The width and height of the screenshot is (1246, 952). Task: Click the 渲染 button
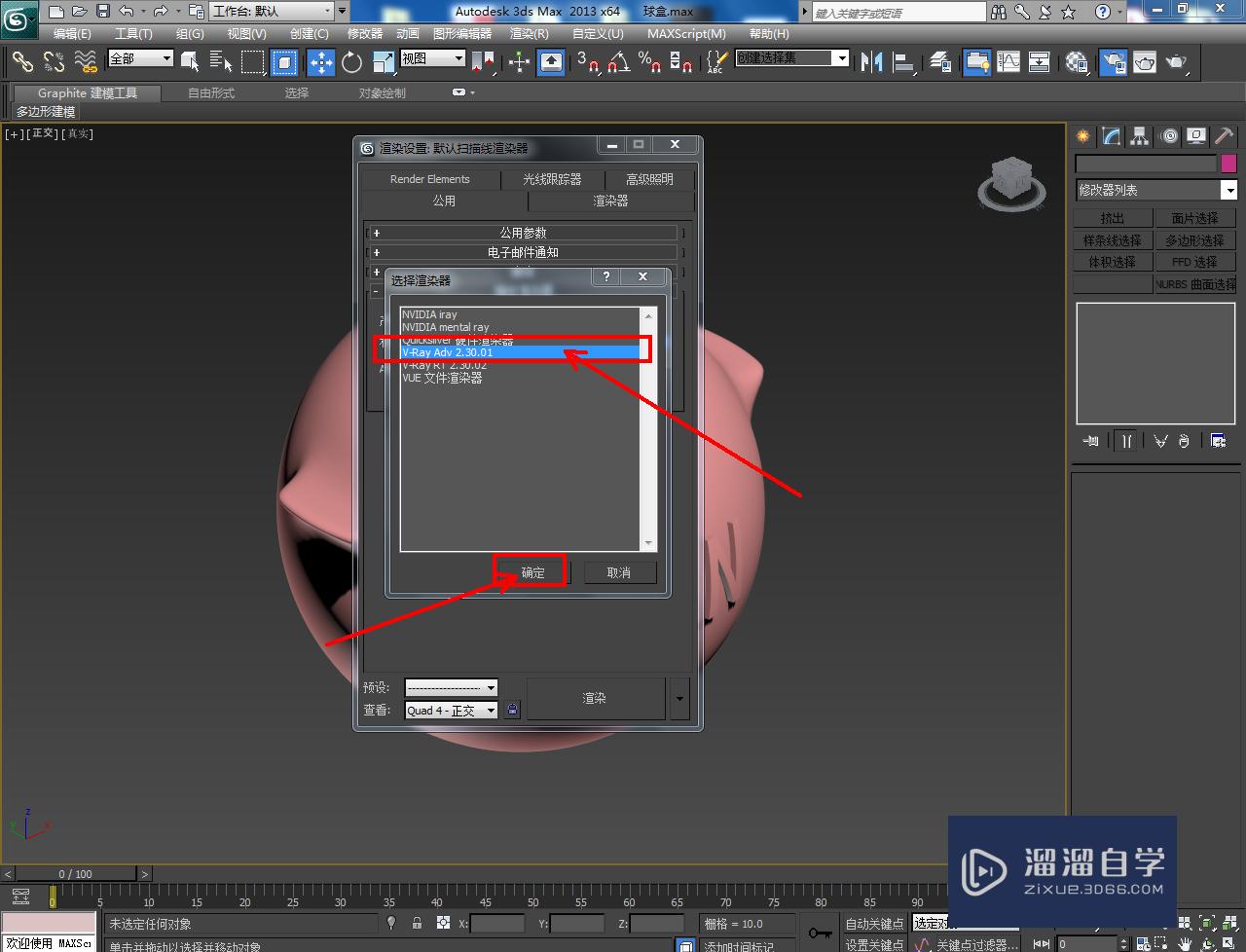pos(595,698)
